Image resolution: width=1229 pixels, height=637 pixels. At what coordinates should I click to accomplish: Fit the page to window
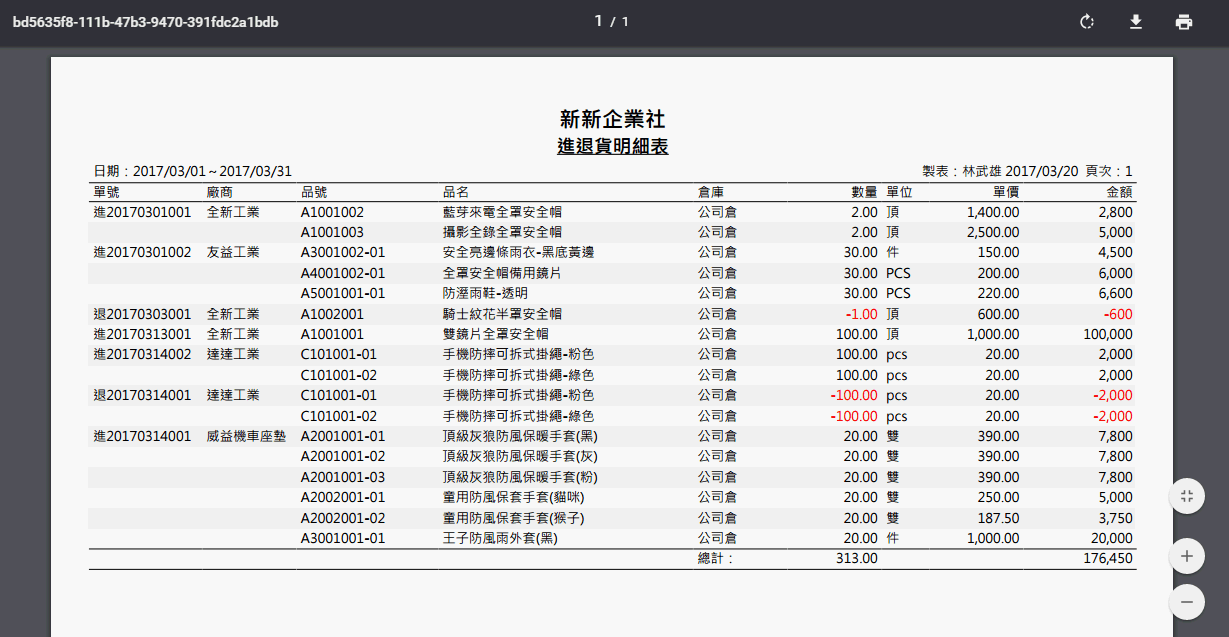(x=1187, y=496)
